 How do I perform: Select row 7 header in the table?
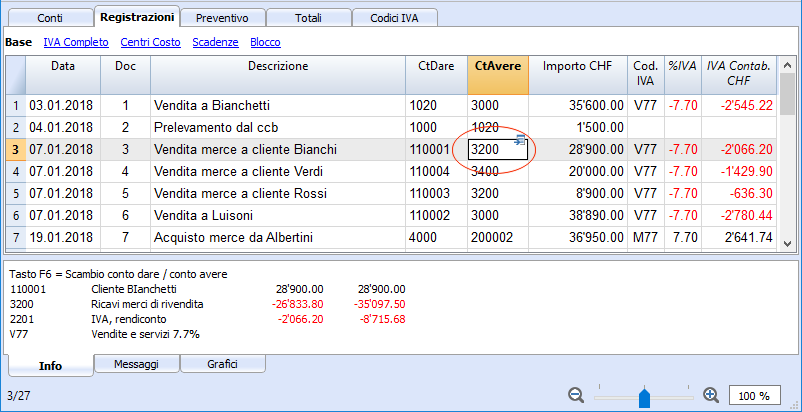click(x=15, y=237)
